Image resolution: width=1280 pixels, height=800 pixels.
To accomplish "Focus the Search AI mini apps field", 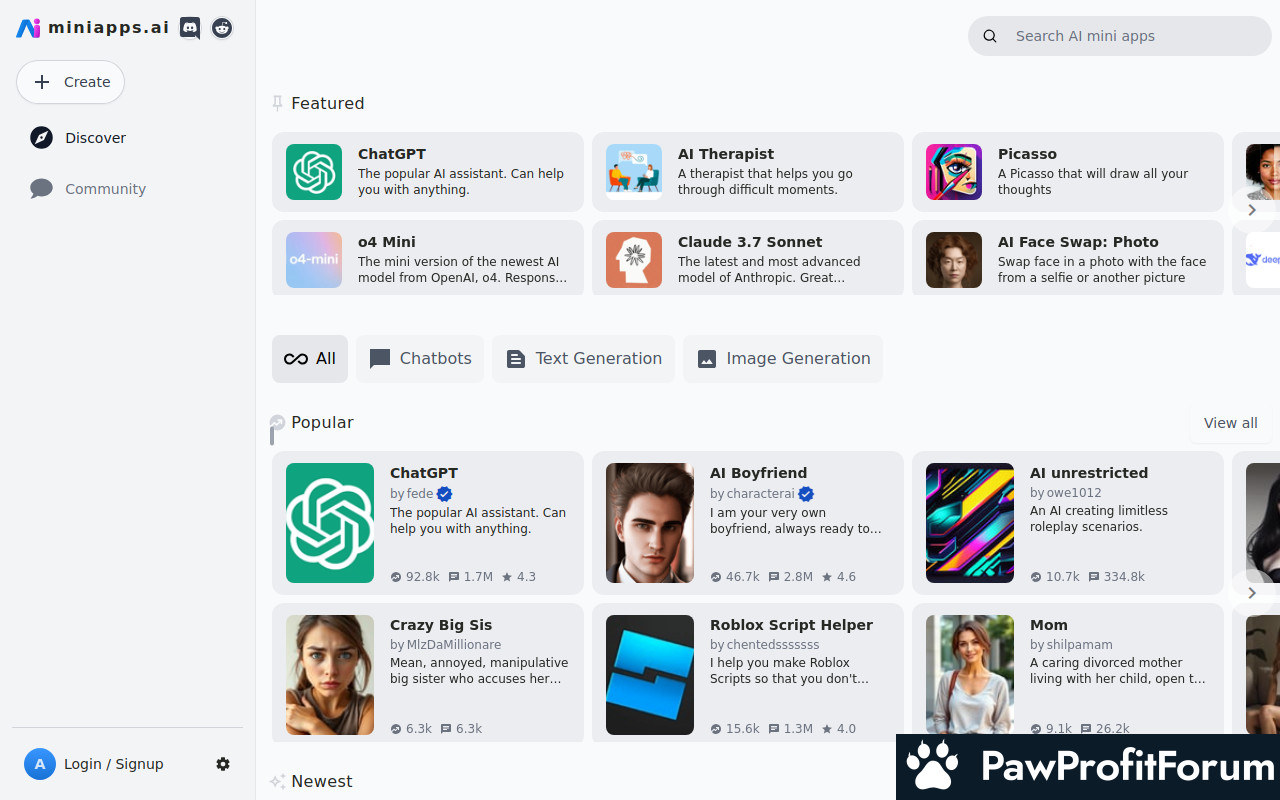I will click(x=1120, y=36).
